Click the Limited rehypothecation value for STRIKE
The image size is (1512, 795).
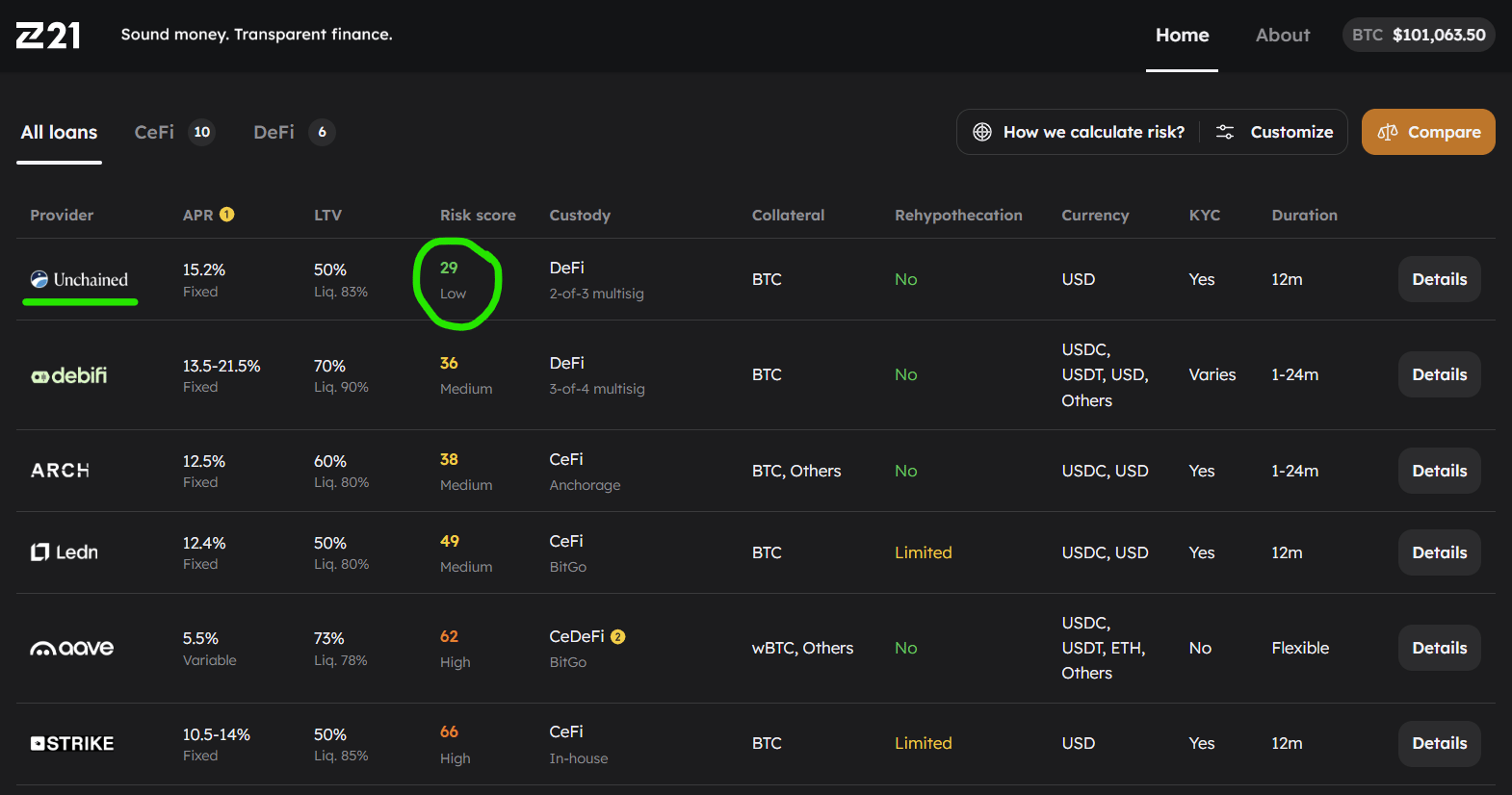[x=923, y=743]
